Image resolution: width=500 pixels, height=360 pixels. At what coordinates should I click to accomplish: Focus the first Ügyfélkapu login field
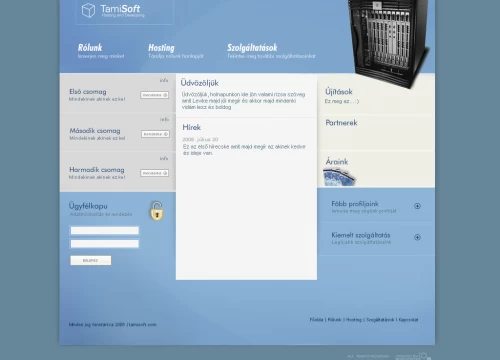point(105,230)
